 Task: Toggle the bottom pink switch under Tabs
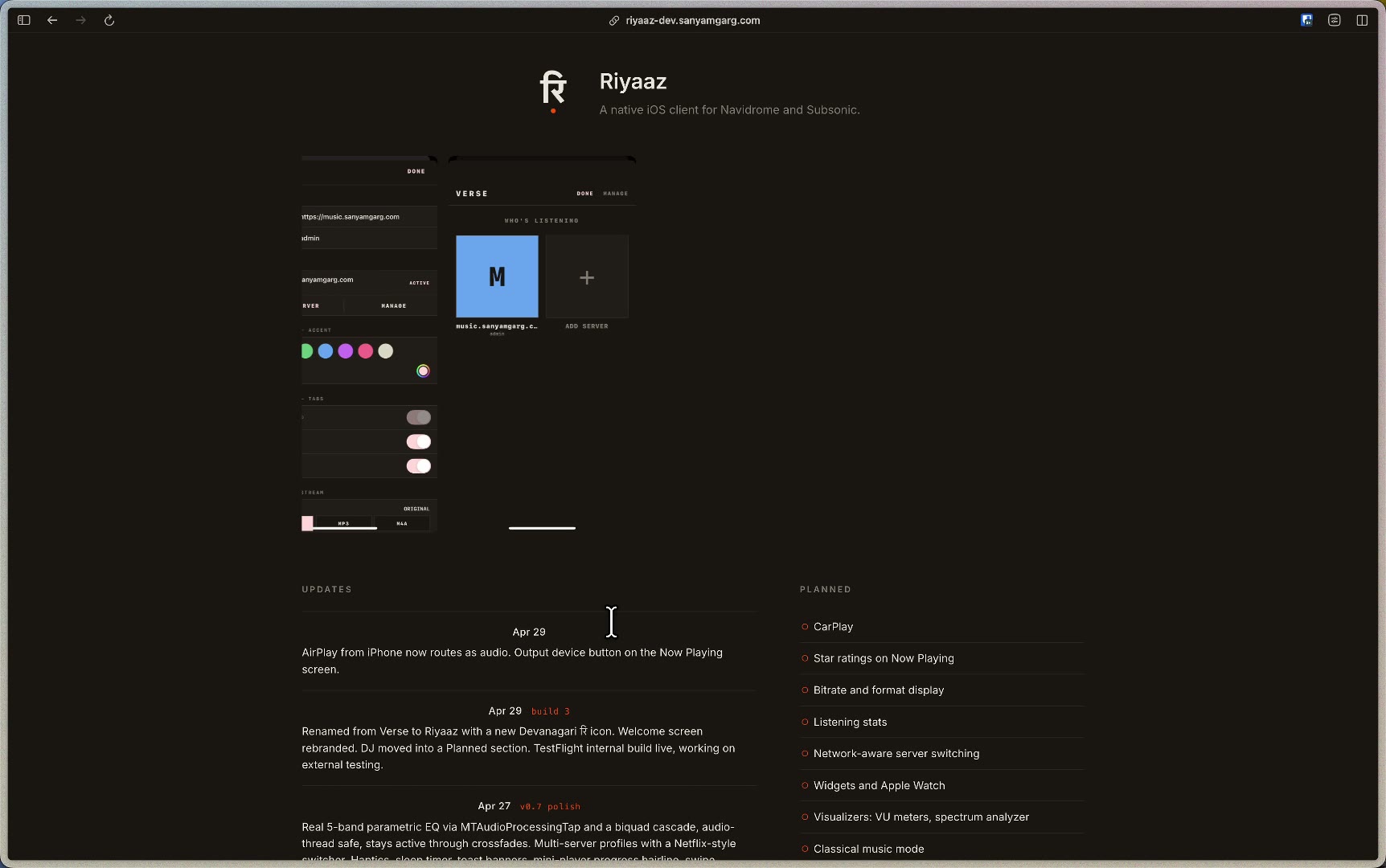click(419, 466)
